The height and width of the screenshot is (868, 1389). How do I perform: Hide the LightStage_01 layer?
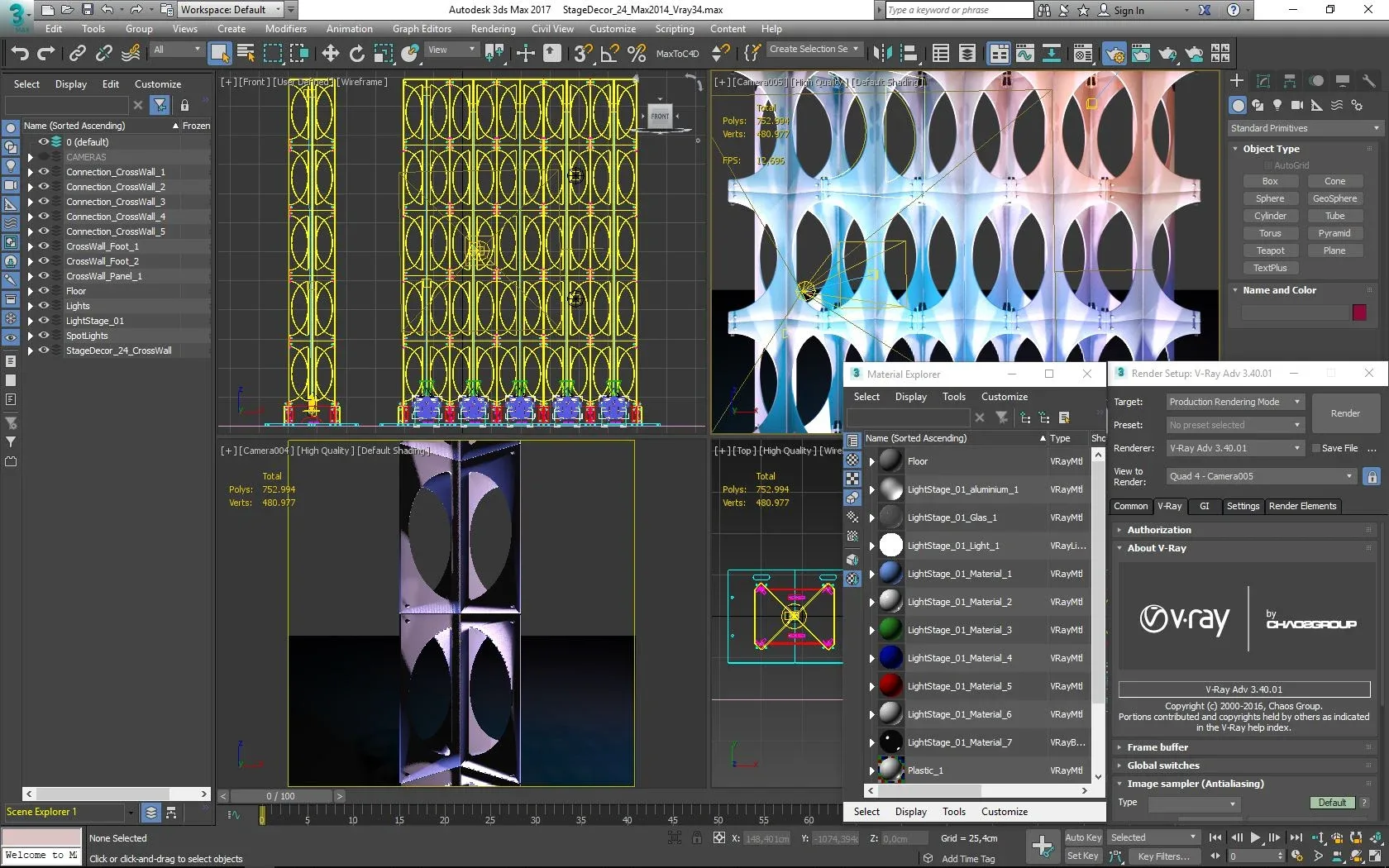pyautogui.click(x=44, y=321)
